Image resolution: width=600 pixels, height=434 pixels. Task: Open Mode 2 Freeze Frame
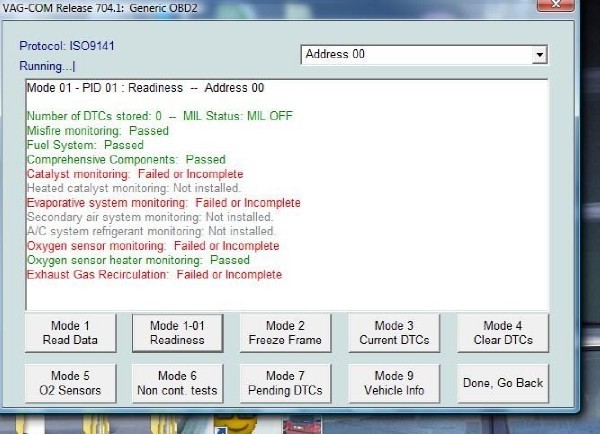(x=285, y=333)
